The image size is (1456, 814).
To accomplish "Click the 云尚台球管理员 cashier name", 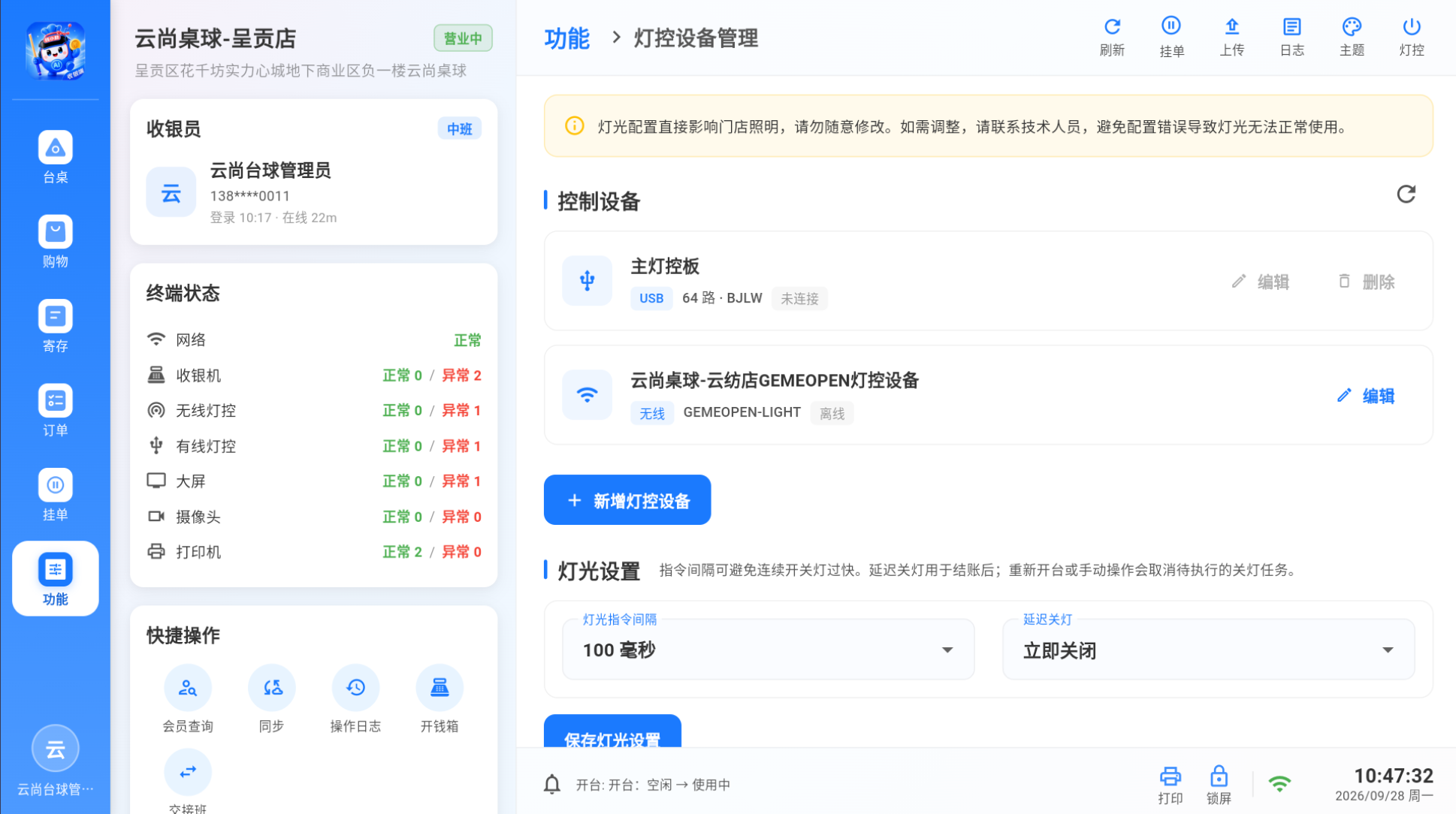I will [x=270, y=170].
